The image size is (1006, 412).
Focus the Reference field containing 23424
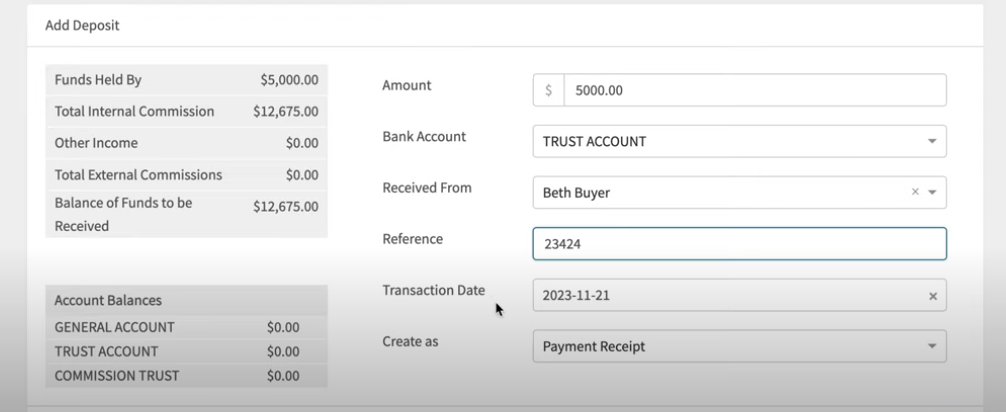740,244
